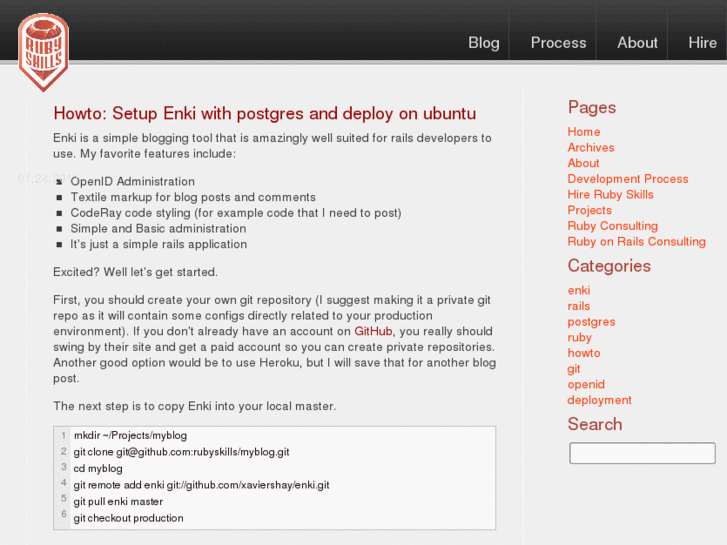The height and width of the screenshot is (545, 727).
Task: Open the Howto Setup Enki post title
Action: [x=264, y=114]
